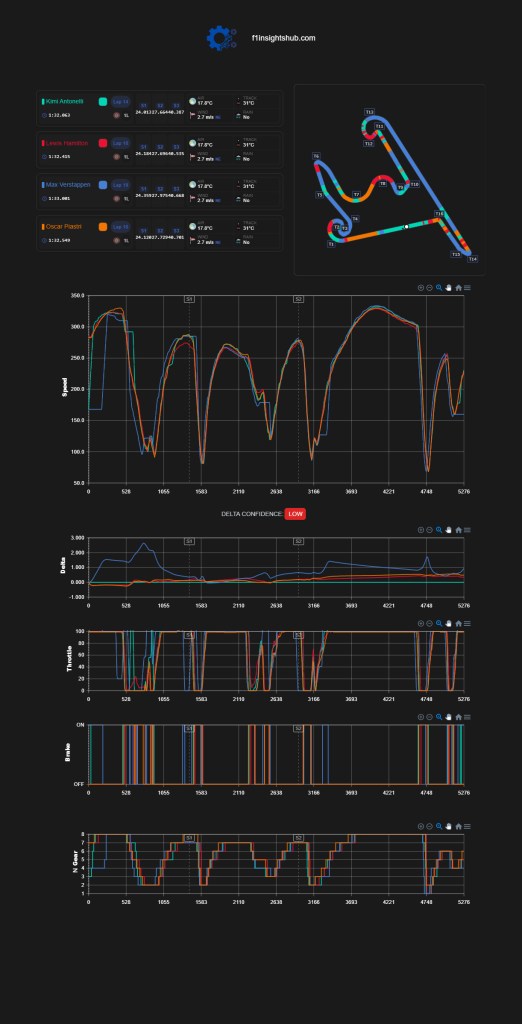
Task: Reset the Throttle chart with home icon
Action: coord(459,623)
